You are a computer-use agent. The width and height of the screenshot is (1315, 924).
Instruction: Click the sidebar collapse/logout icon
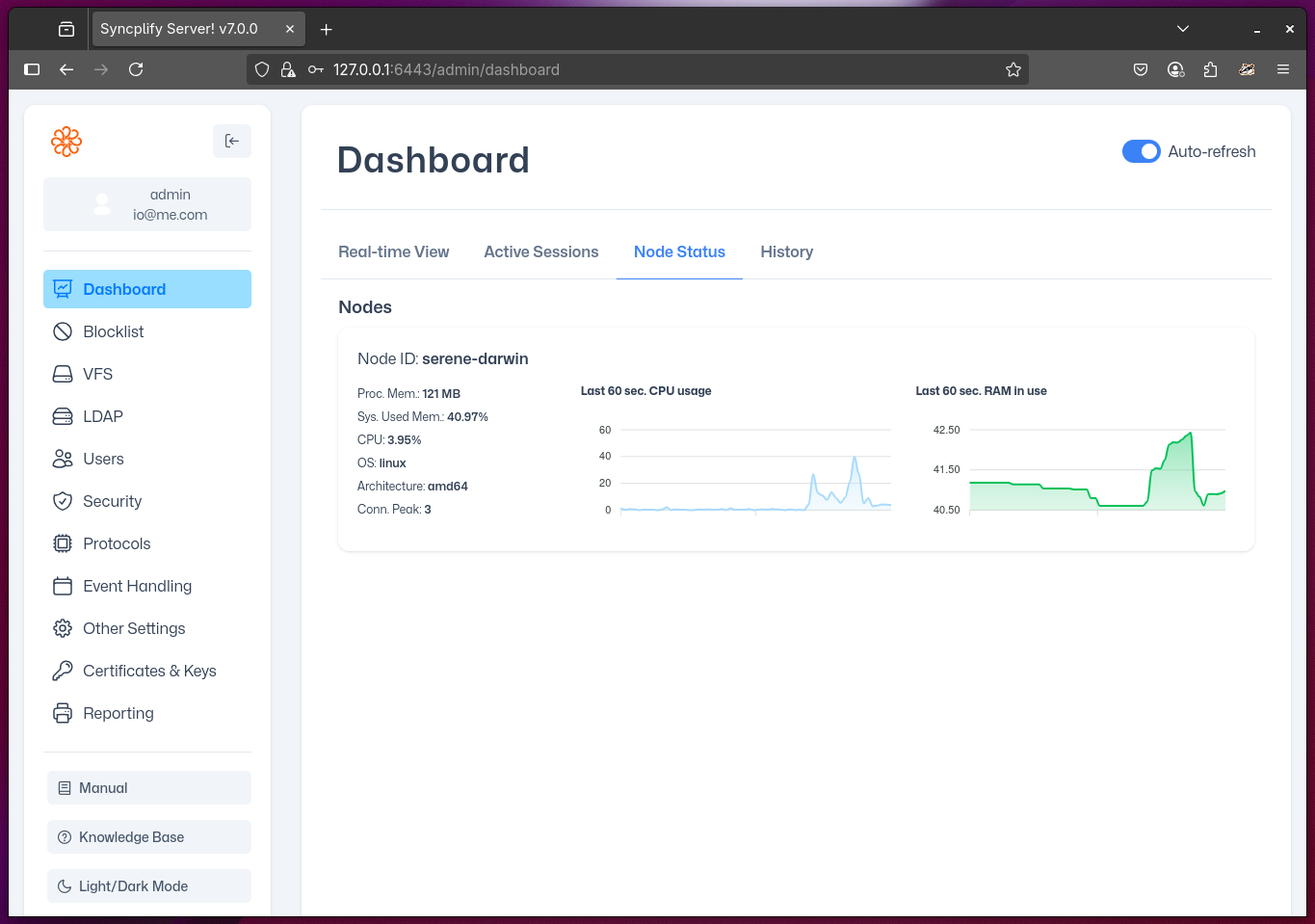click(231, 141)
